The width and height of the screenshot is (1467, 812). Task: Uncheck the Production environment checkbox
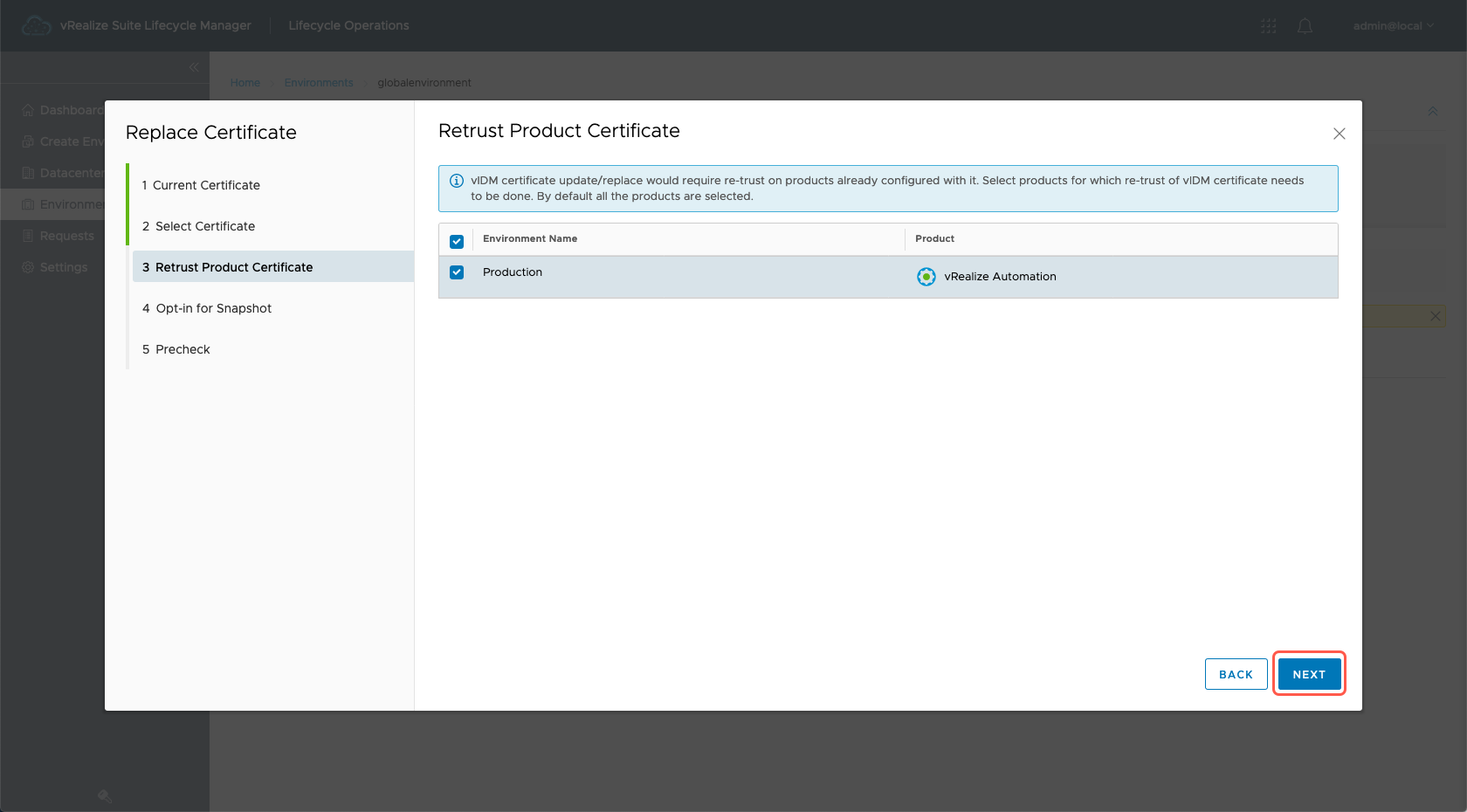[x=457, y=272]
